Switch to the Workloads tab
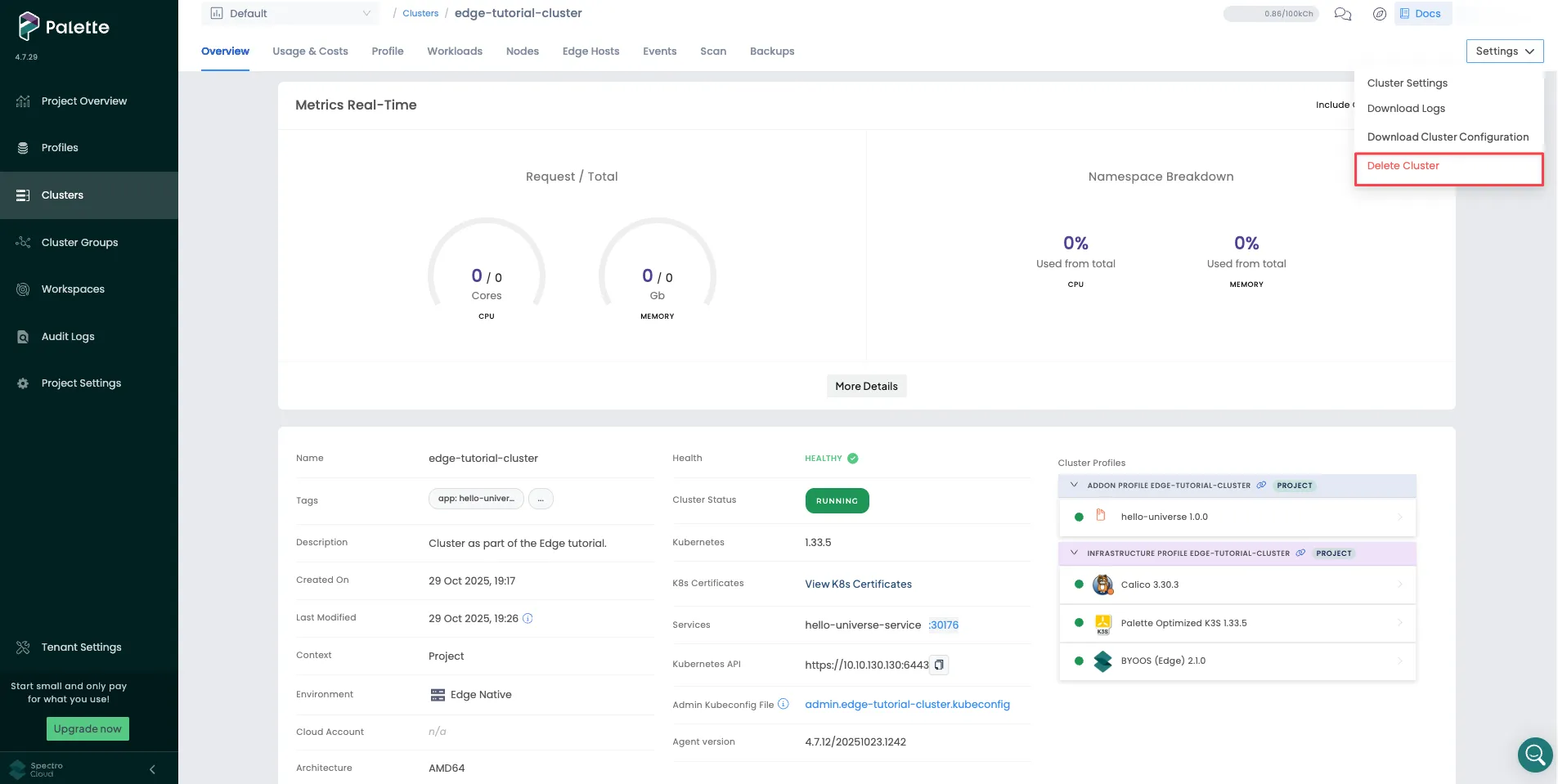 (455, 51)
